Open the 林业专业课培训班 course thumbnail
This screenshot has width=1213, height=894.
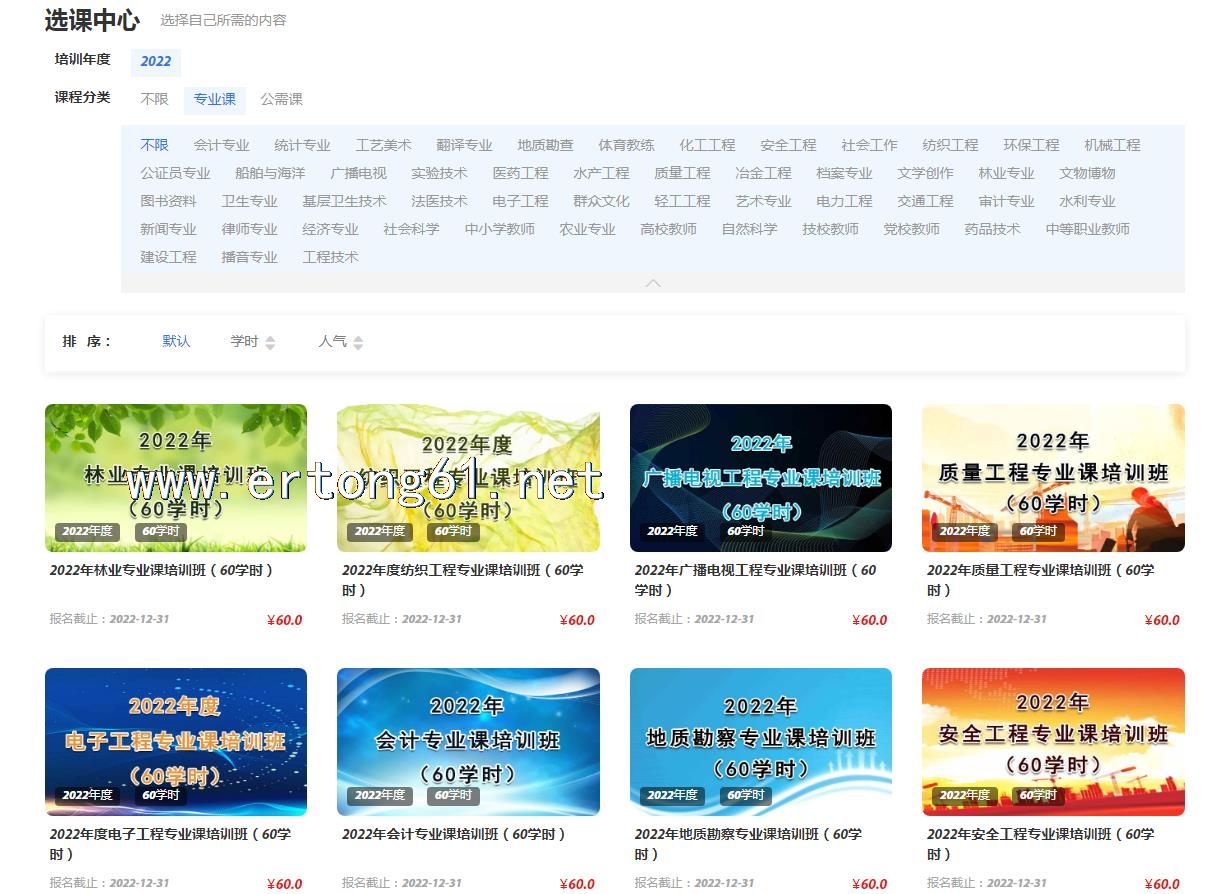tap(176, 478)
